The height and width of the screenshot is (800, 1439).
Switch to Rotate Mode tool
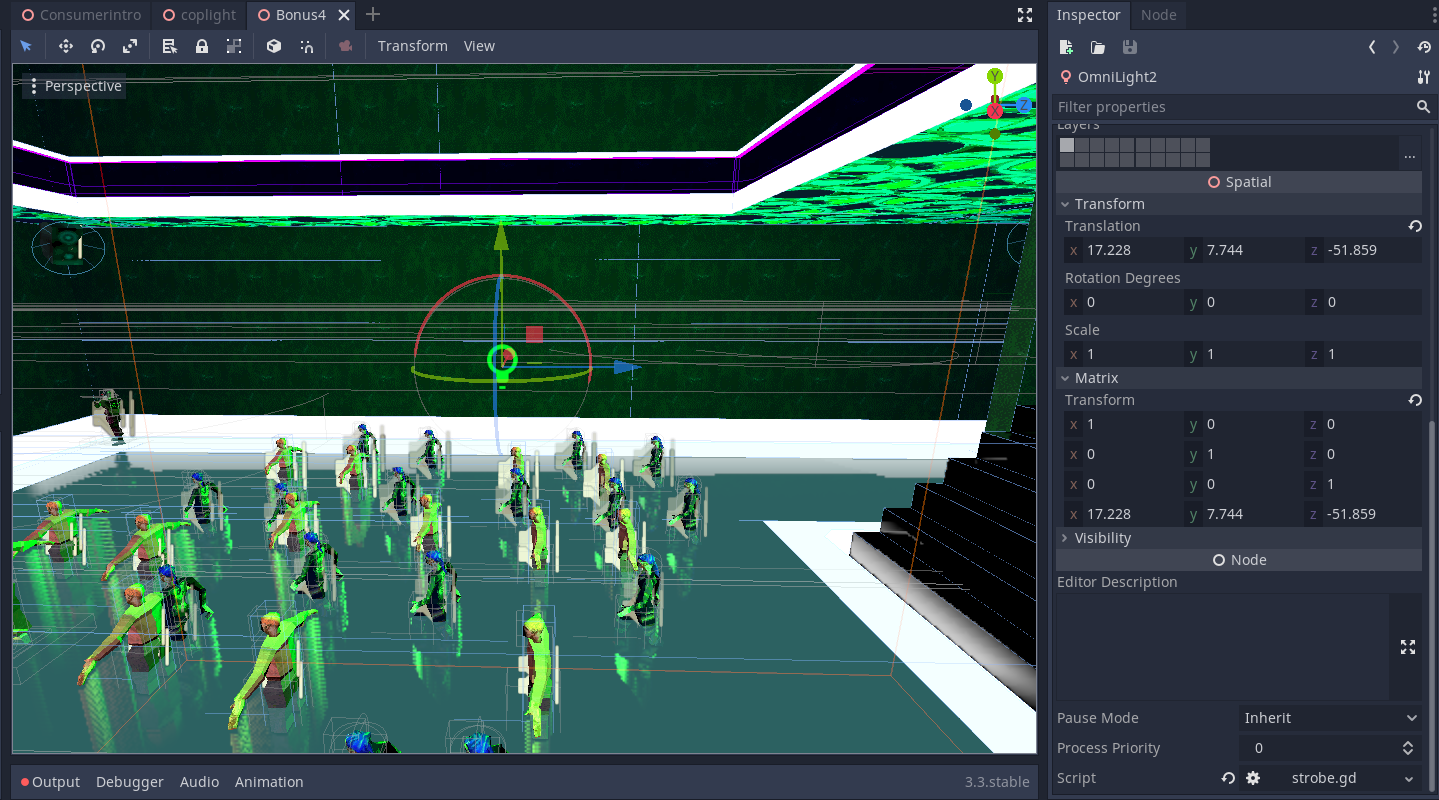coord(98,46)
